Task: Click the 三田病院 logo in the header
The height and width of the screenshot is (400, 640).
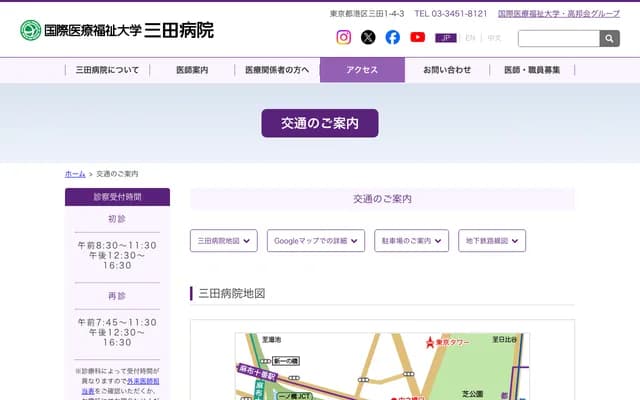Action: click(117, 30)
